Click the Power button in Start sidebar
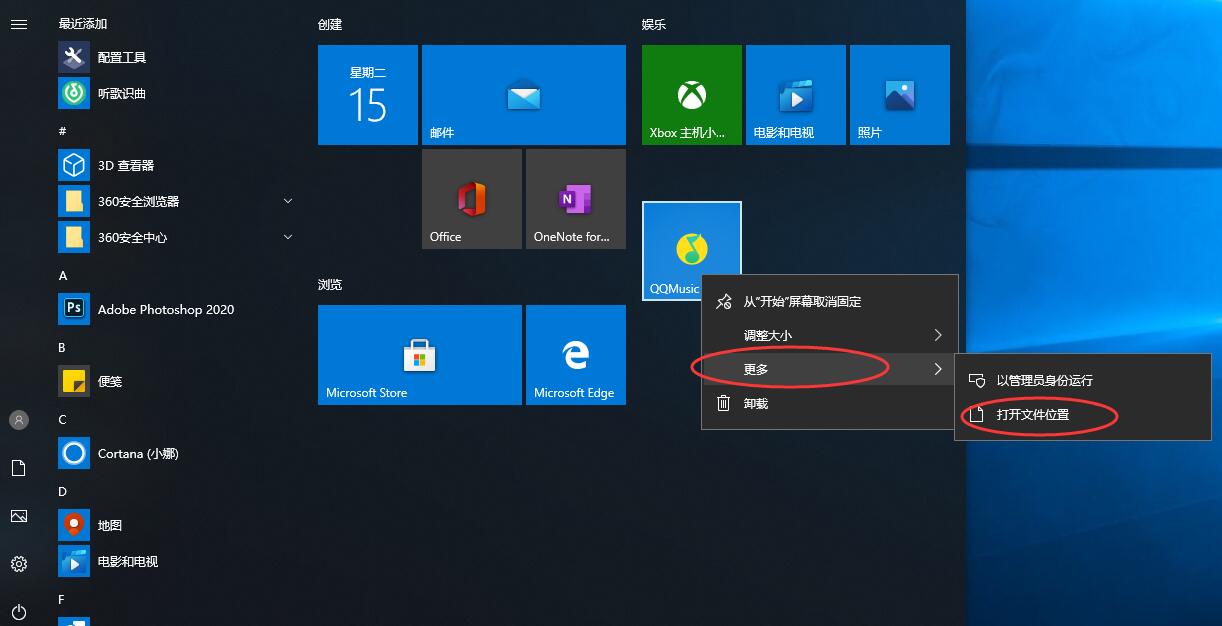 19,612
